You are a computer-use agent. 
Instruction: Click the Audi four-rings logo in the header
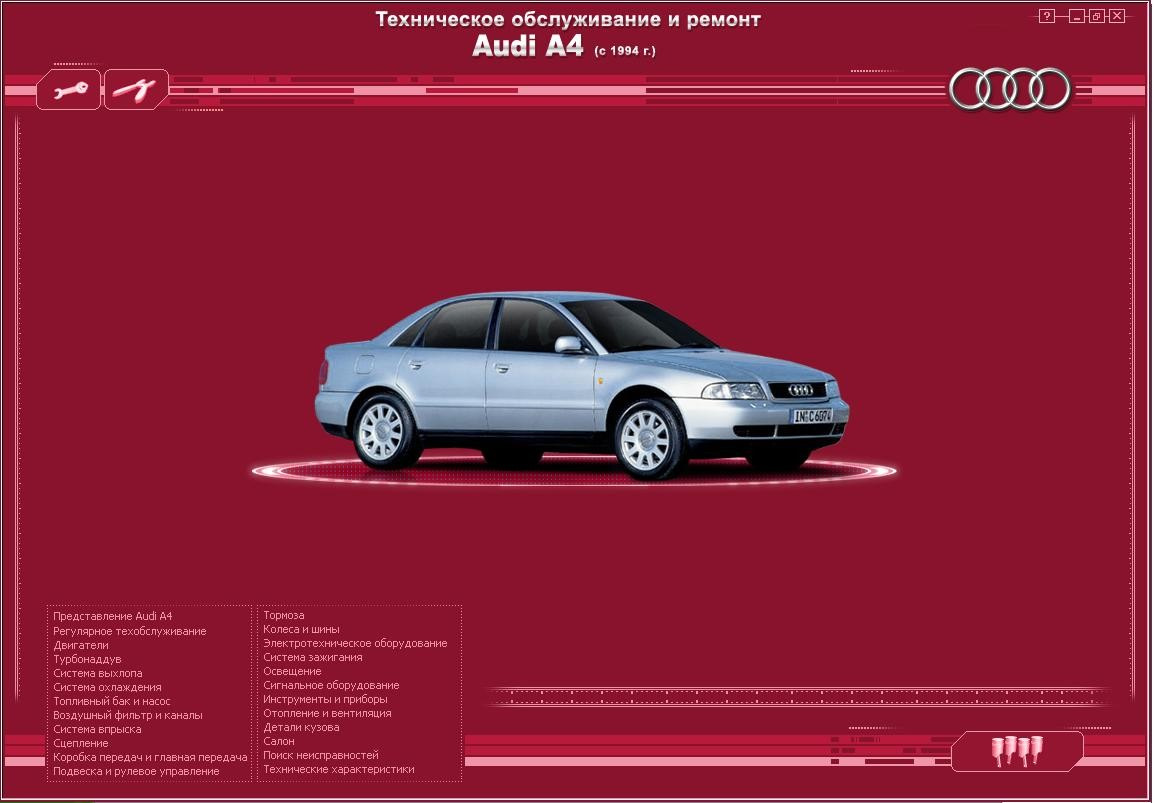[1009, 89]
